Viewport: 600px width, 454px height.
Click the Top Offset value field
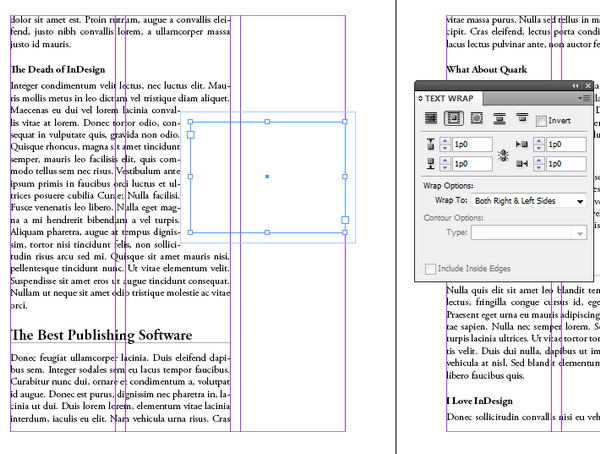point(472,144)
